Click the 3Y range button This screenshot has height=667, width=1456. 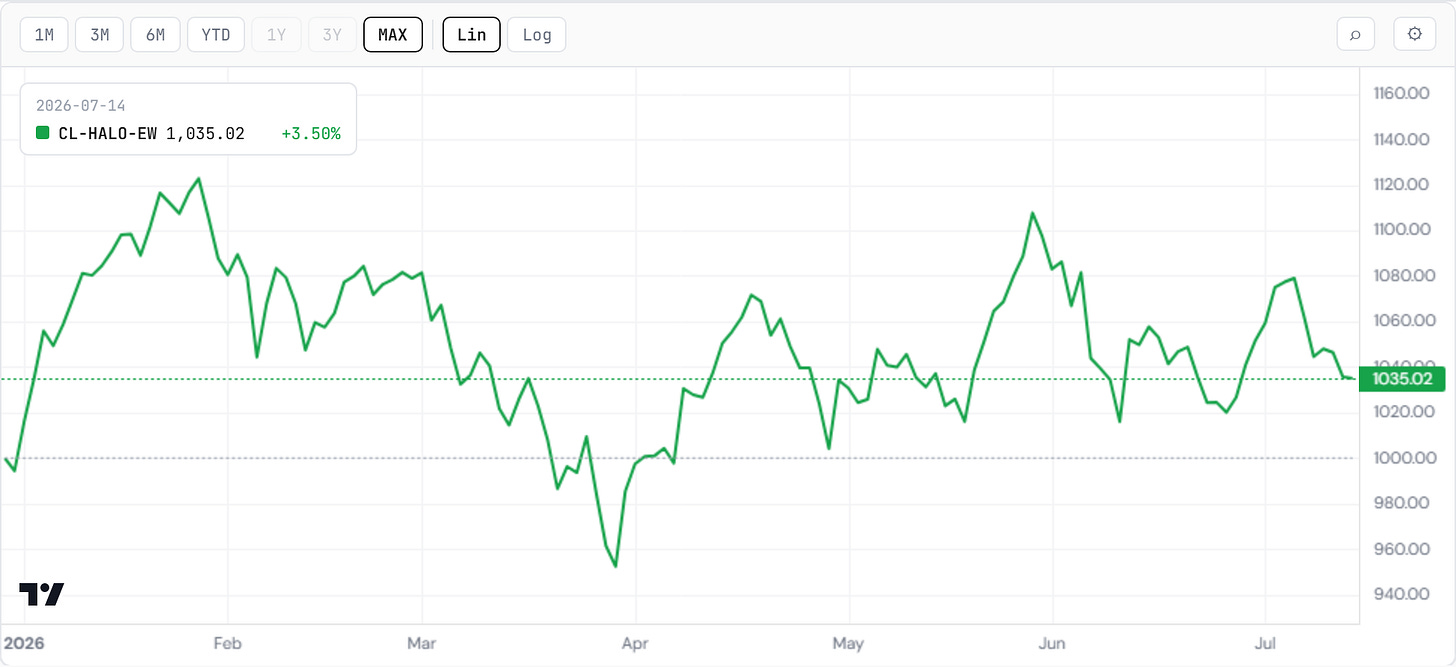tap(331, 35)
